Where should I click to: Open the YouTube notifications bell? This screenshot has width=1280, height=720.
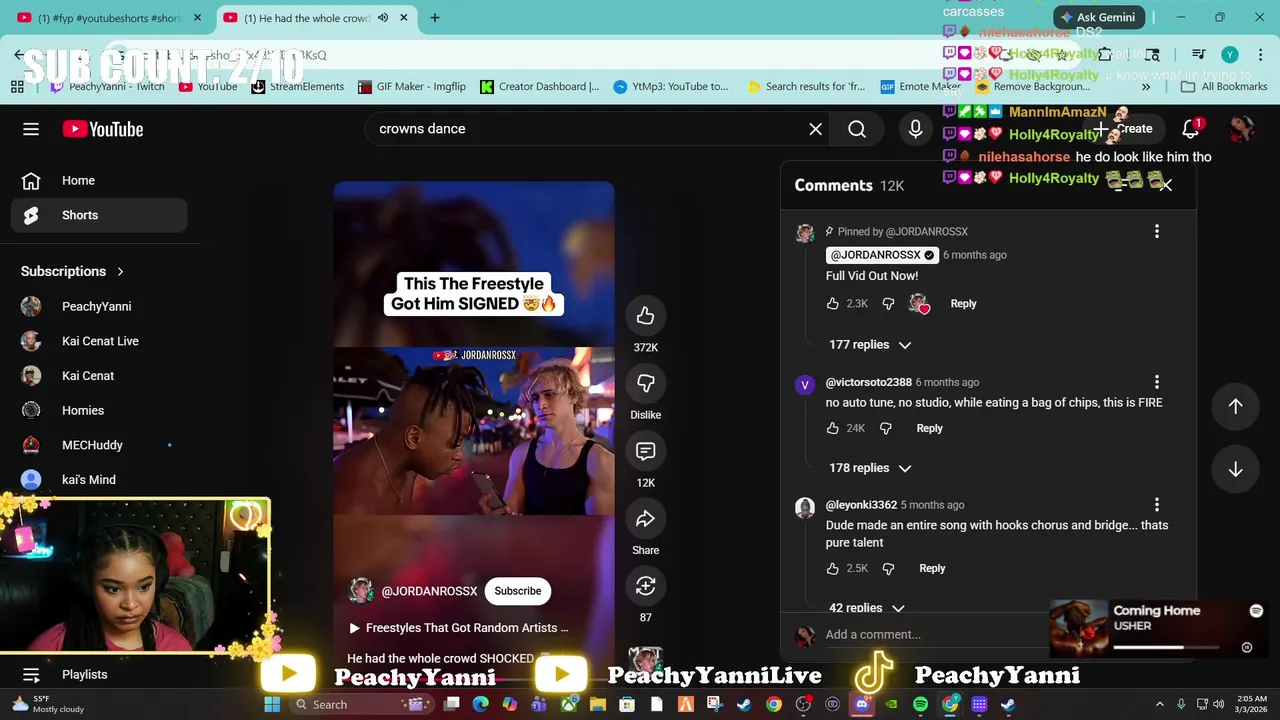tap(1191, 129)
